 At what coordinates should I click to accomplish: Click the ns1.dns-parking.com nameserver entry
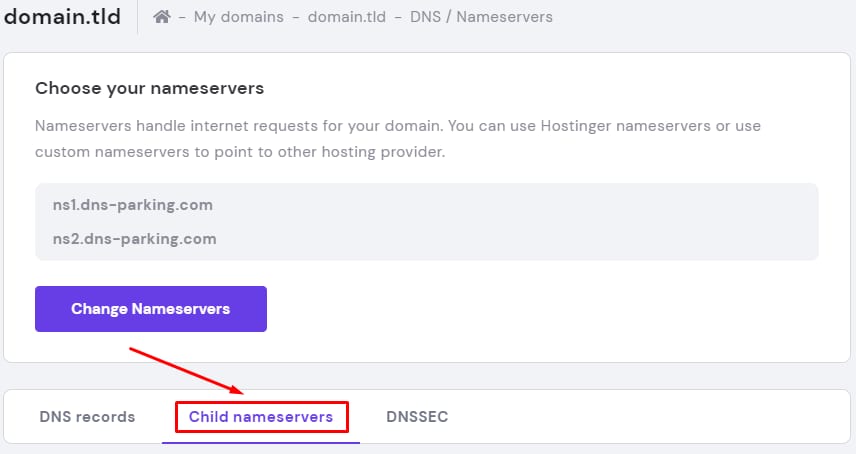133,205
